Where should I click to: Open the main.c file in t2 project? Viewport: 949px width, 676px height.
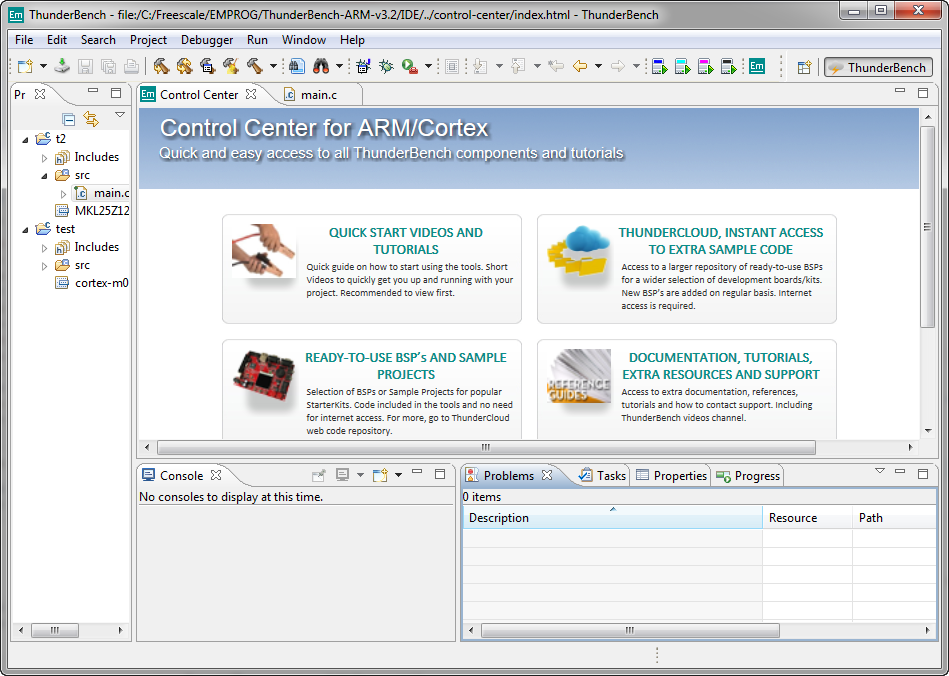pyautogui.click(x=111, y=193)
